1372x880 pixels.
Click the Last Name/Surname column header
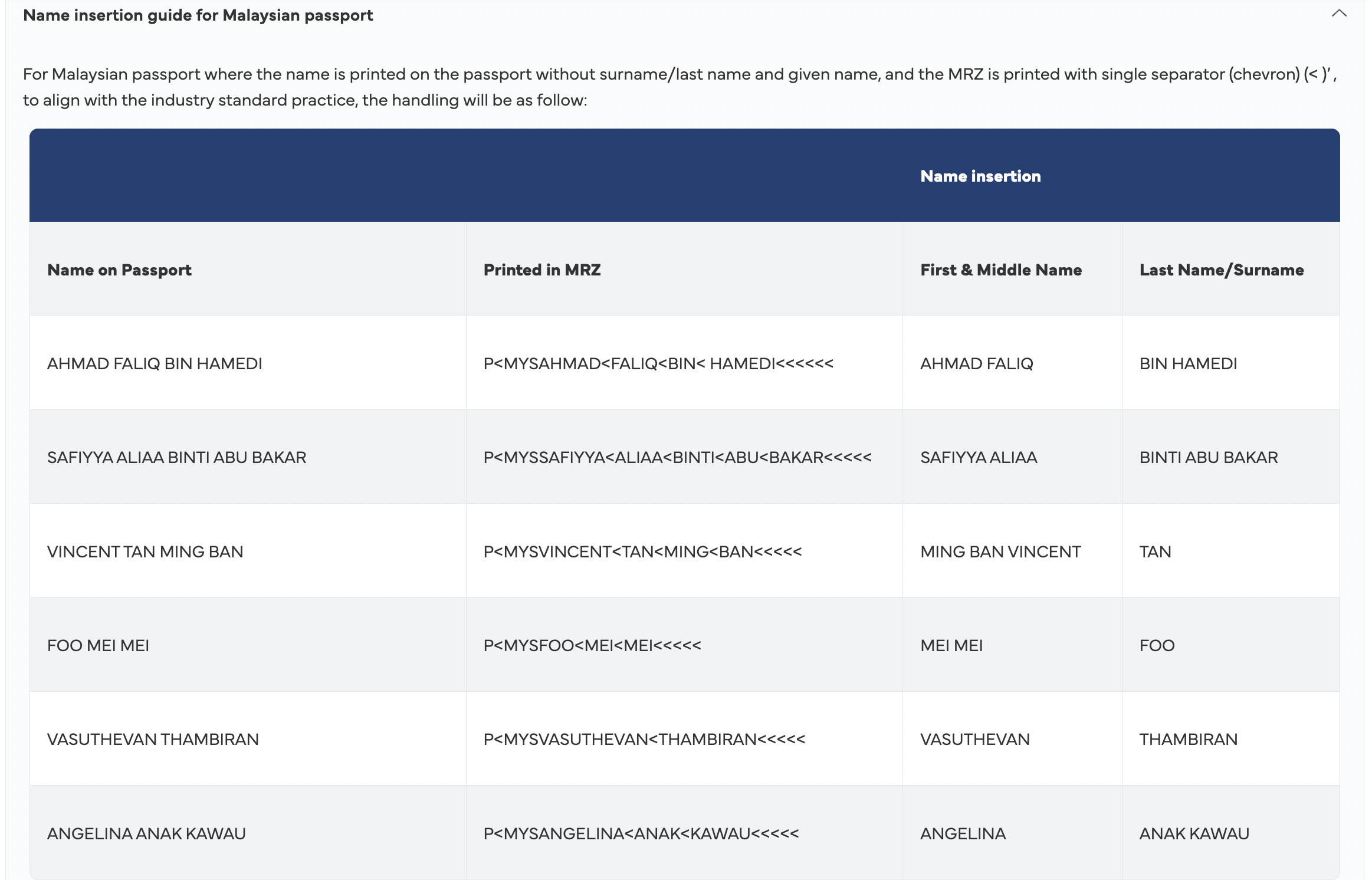(x=1221, y=270)
